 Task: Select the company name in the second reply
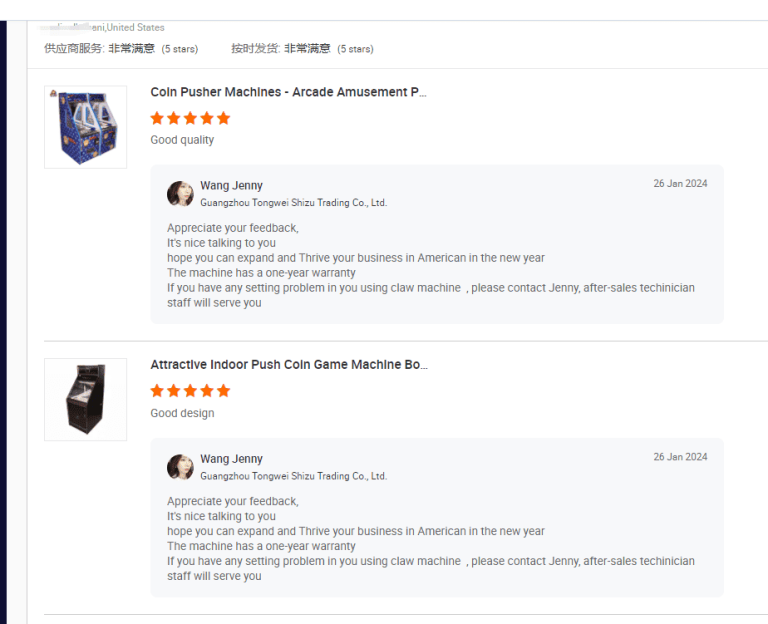point(293,476)
